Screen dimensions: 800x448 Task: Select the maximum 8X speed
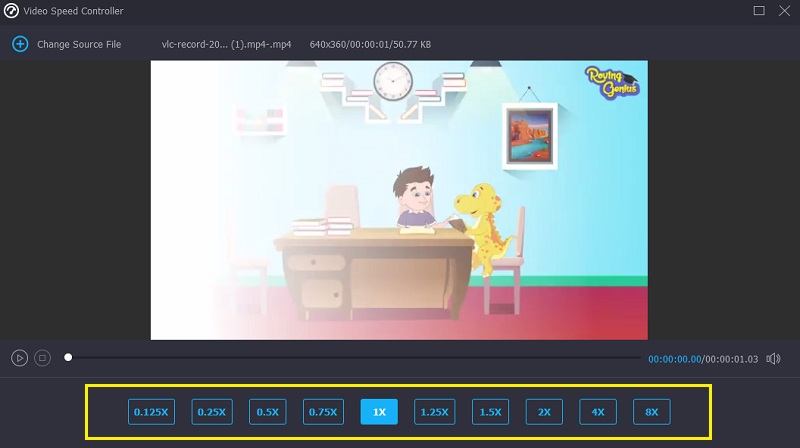tap(651, 411)
